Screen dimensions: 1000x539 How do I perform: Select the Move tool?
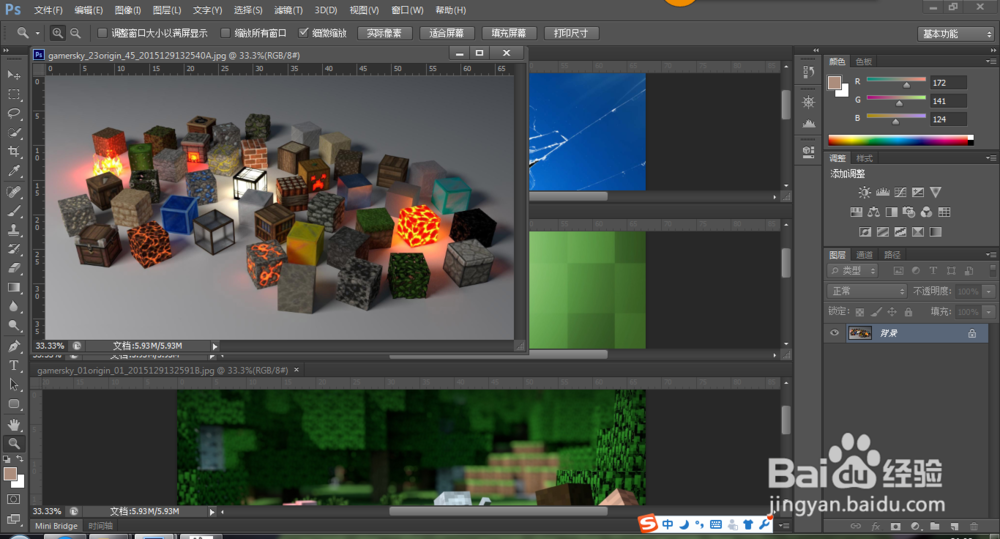pos(13,75)
